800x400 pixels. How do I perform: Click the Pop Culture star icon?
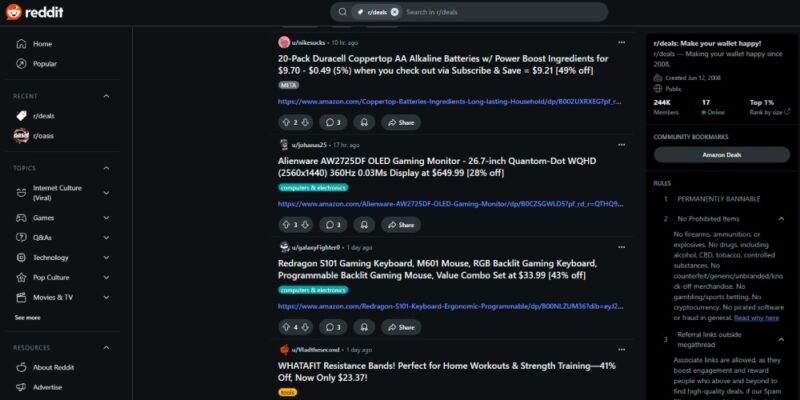click(21, 278)
